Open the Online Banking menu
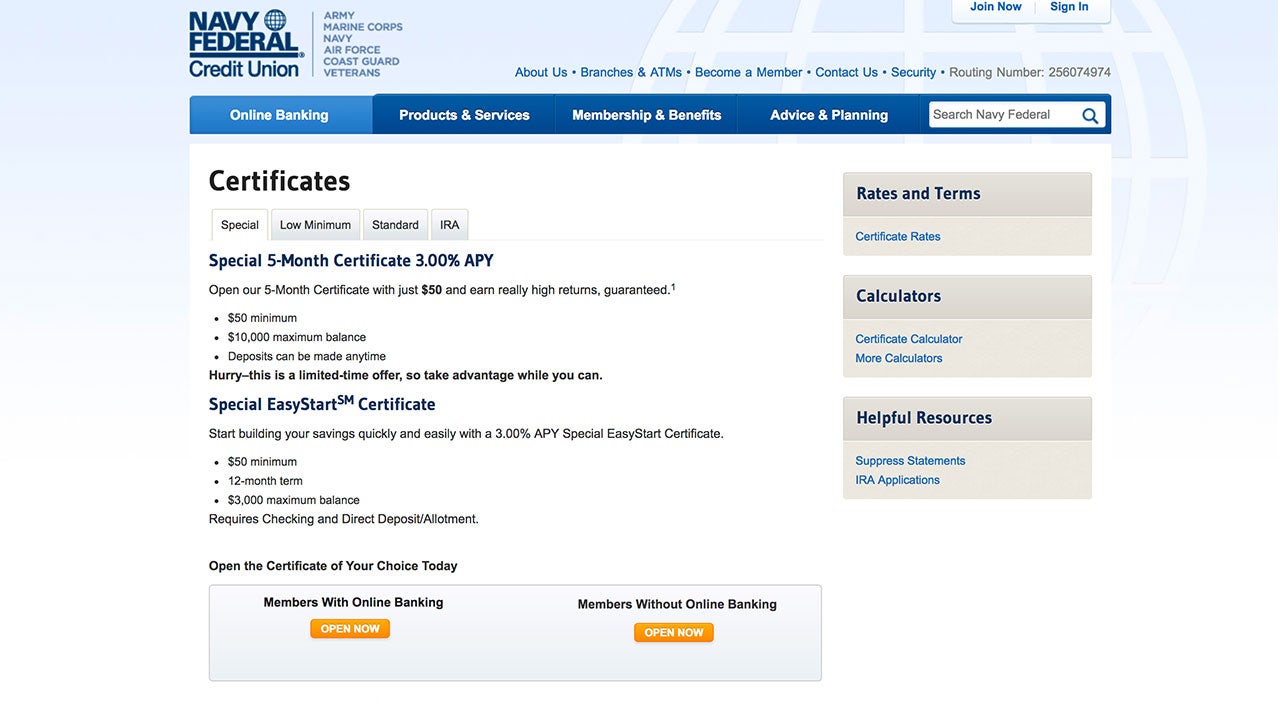The image size is (1280, 720). click(x=279, y=115)
